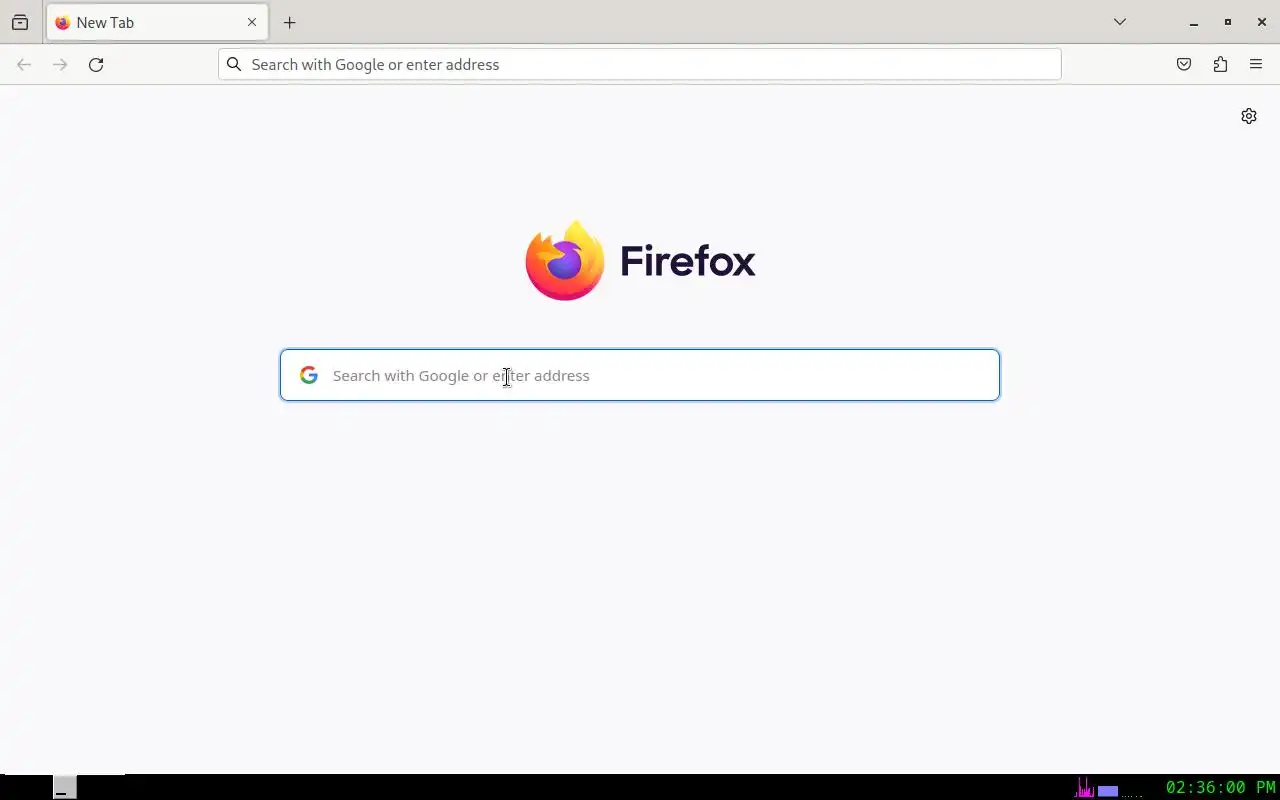1280x800 pixels.
Task: Open Save to Pocket icon
Action: point(1184,64)
